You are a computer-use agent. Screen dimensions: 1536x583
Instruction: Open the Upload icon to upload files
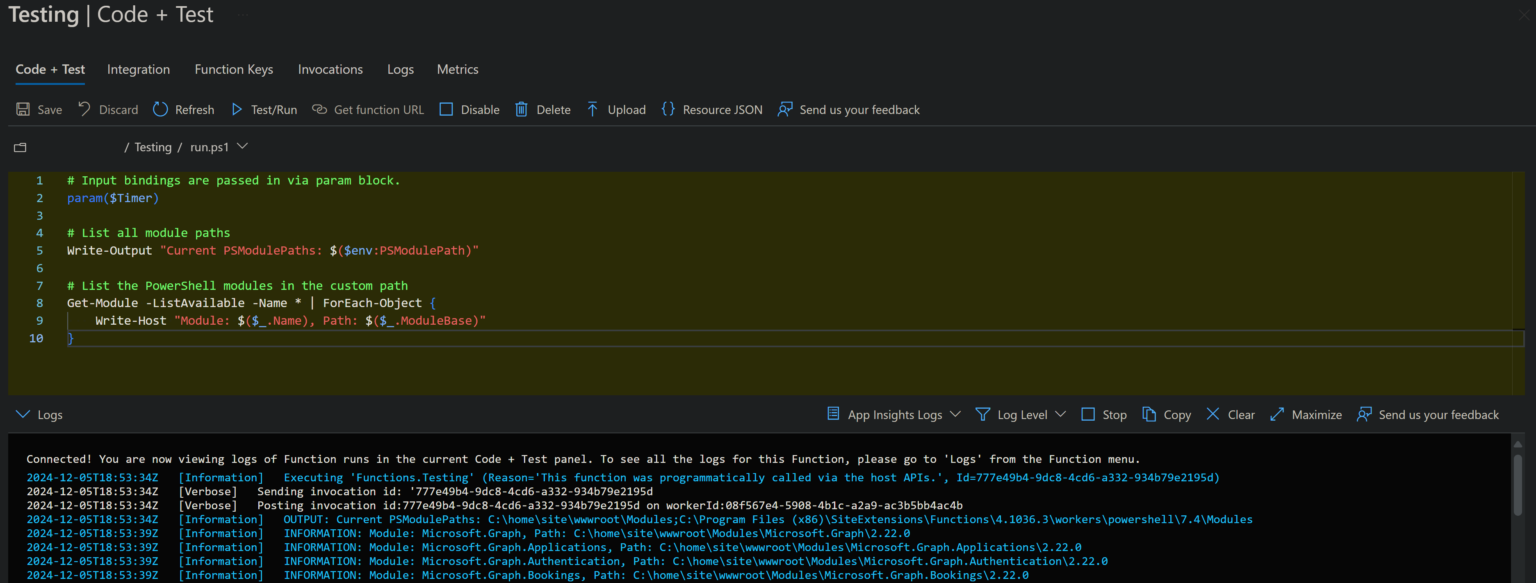[x=592, y=109]
